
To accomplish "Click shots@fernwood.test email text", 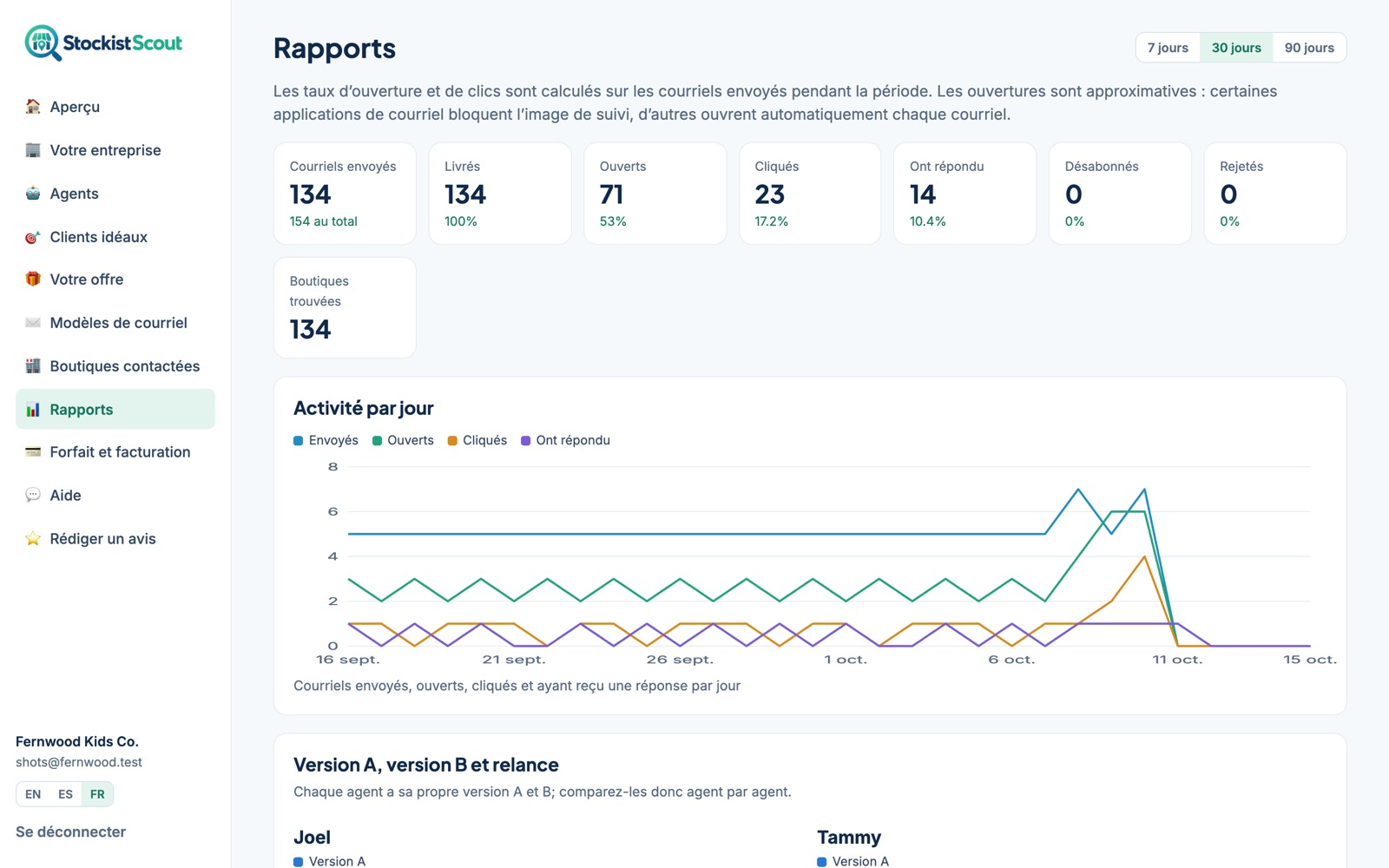I will (x=79, y=762).
